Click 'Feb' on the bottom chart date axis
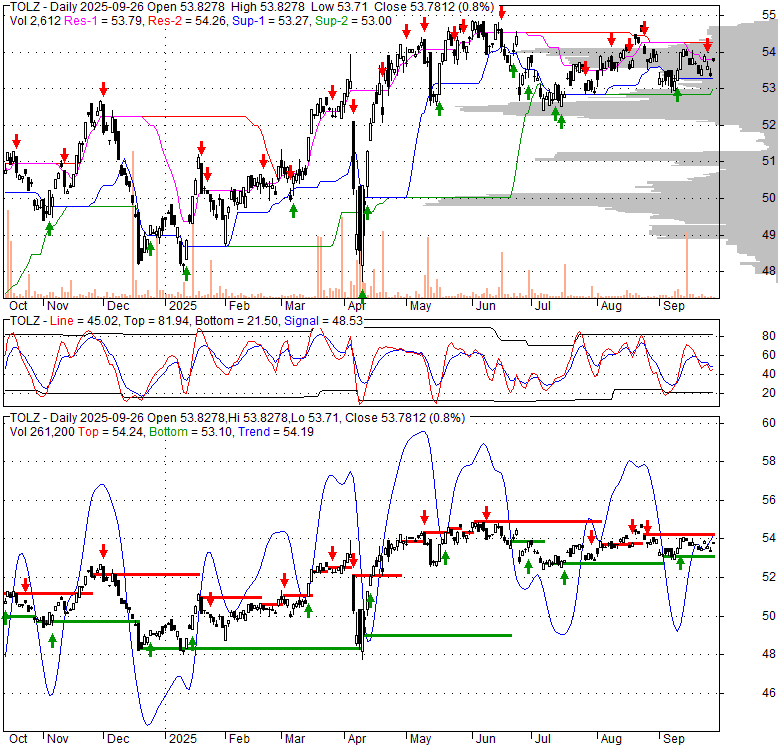The height and width of the screenshot is (745, 780). coord(239,739)
